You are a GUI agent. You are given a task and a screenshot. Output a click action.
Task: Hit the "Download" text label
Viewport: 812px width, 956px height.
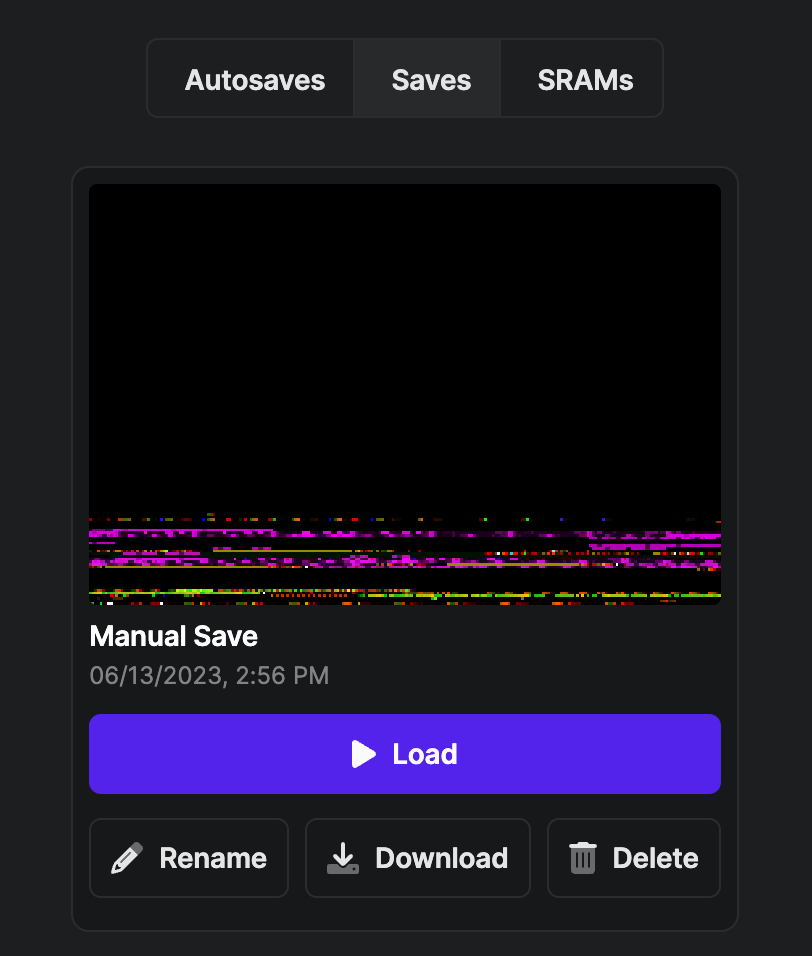[441, 858]
